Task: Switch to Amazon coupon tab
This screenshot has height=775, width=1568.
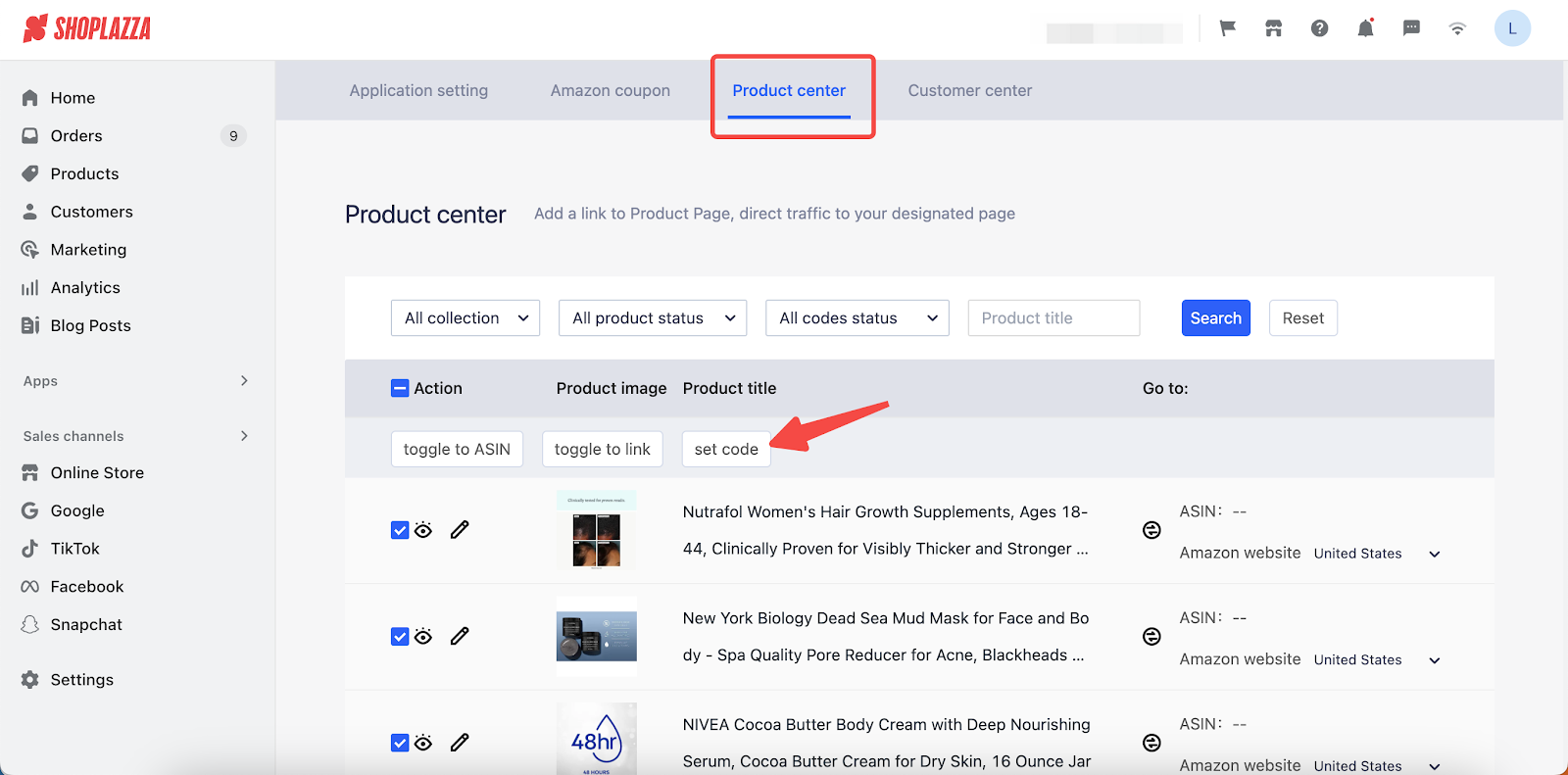Action: (x=611, y=90)
